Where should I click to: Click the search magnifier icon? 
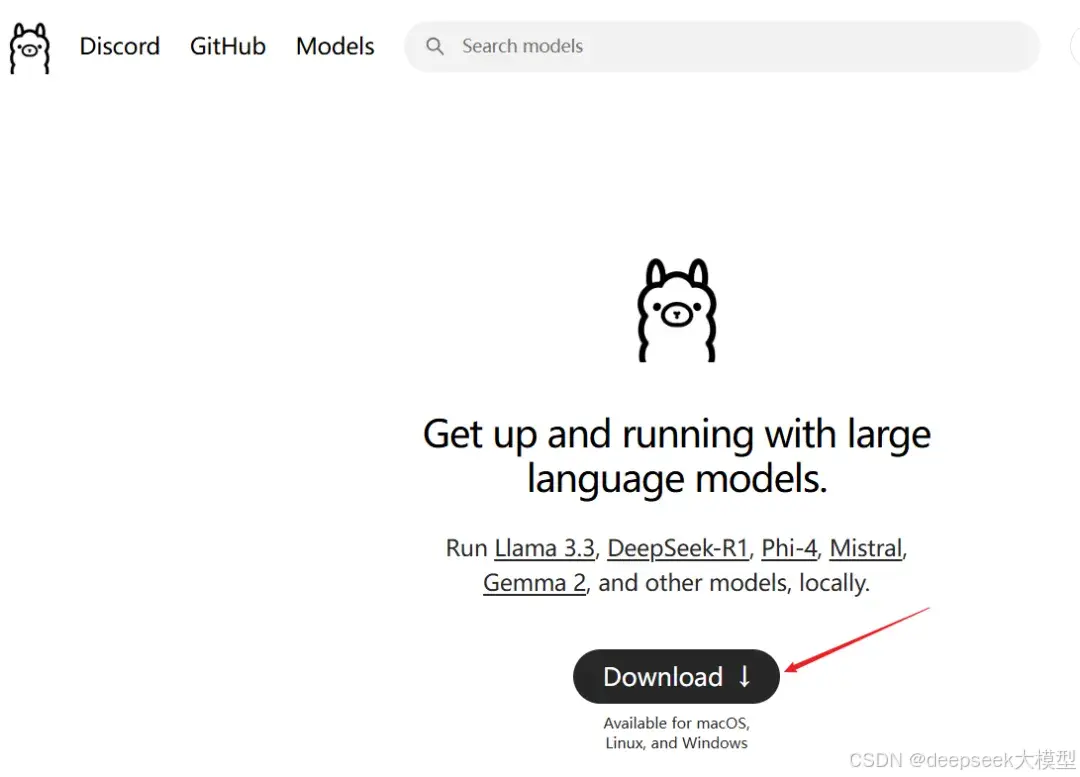point(435,46)
